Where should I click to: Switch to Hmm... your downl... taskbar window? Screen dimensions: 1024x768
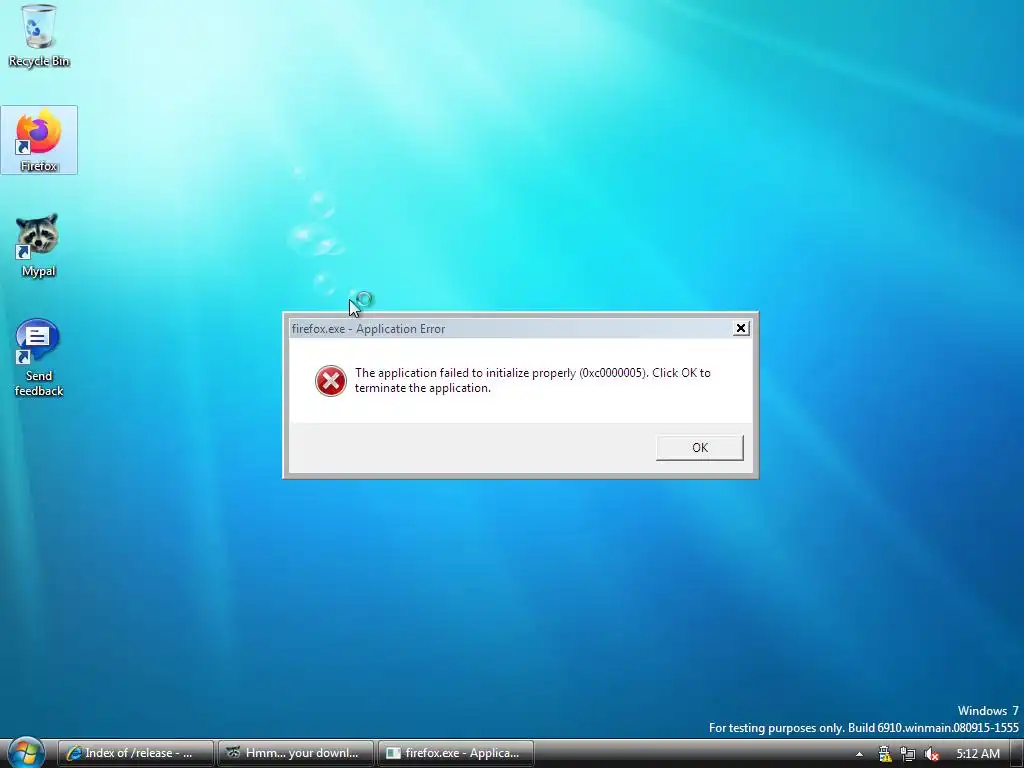point(295,753)
